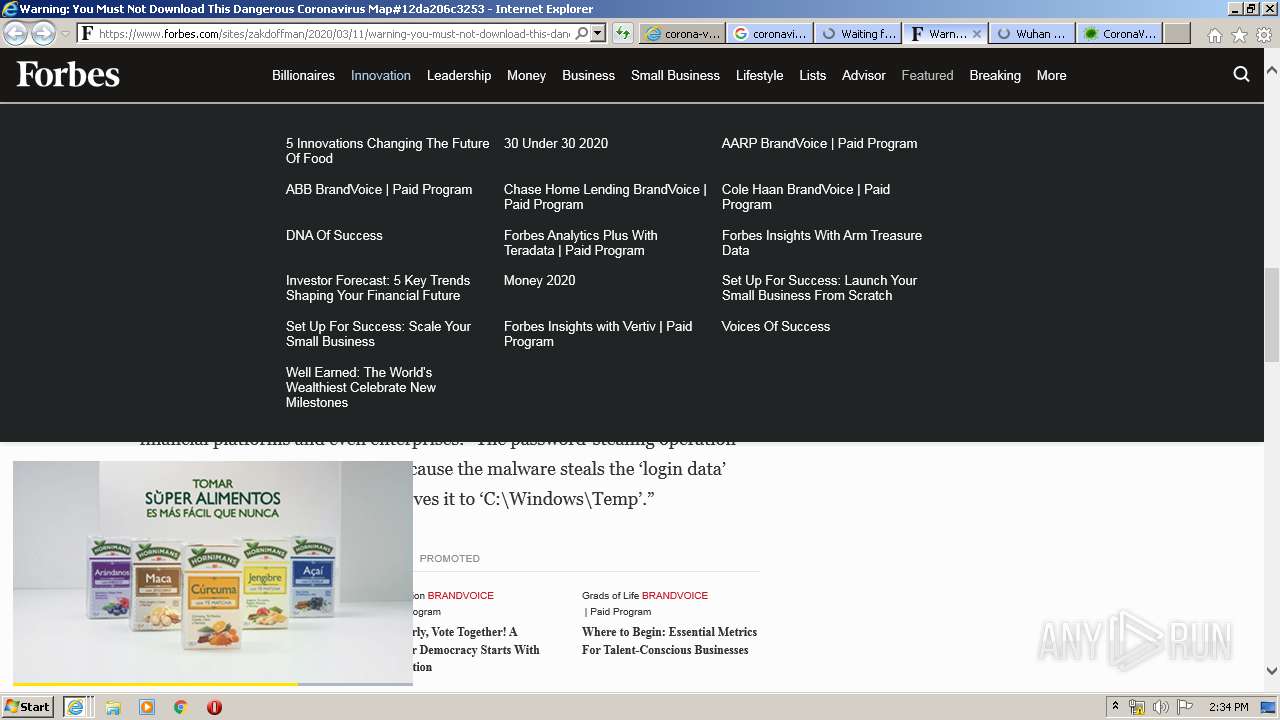Screen dimensions: 1280x720
Task: Open Favorites star icon
Action: tap(1239, 35)
